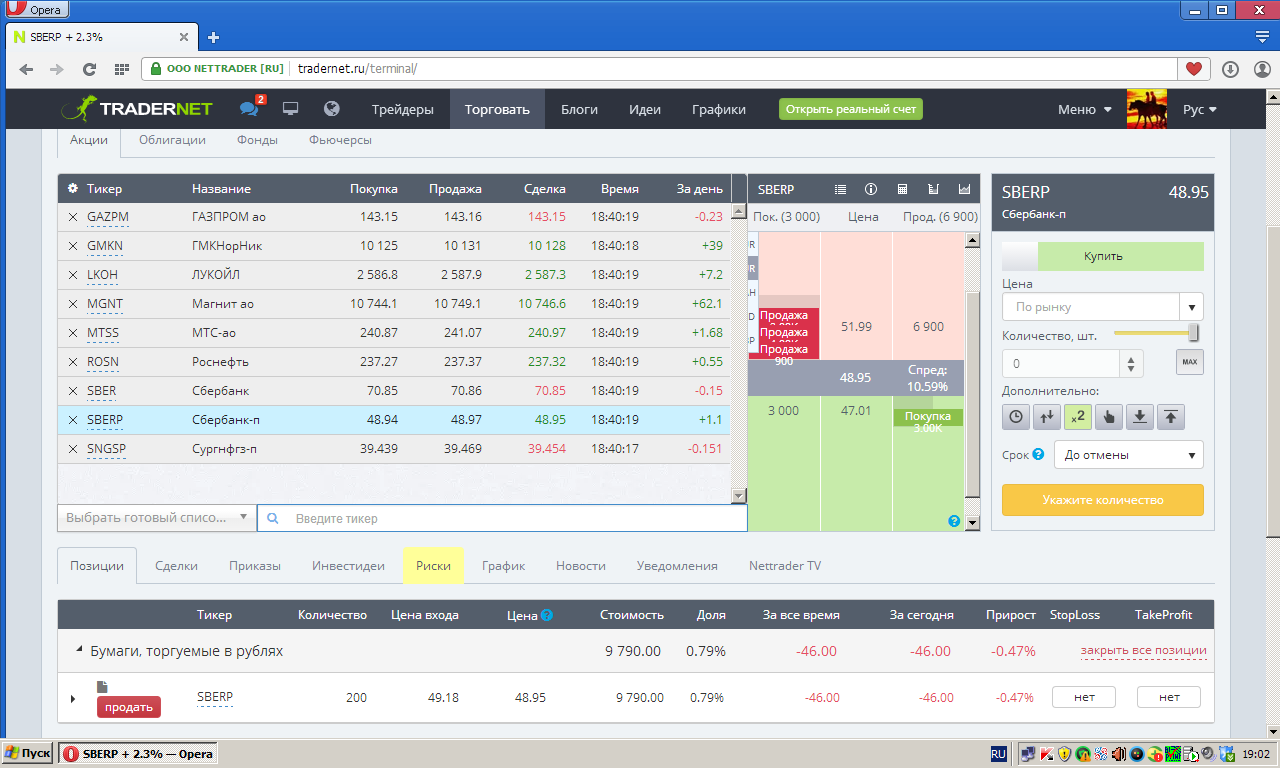Remove GAZPM row from watchlist
Viewport: 1280px width, 768px height.
coord(72,217)
